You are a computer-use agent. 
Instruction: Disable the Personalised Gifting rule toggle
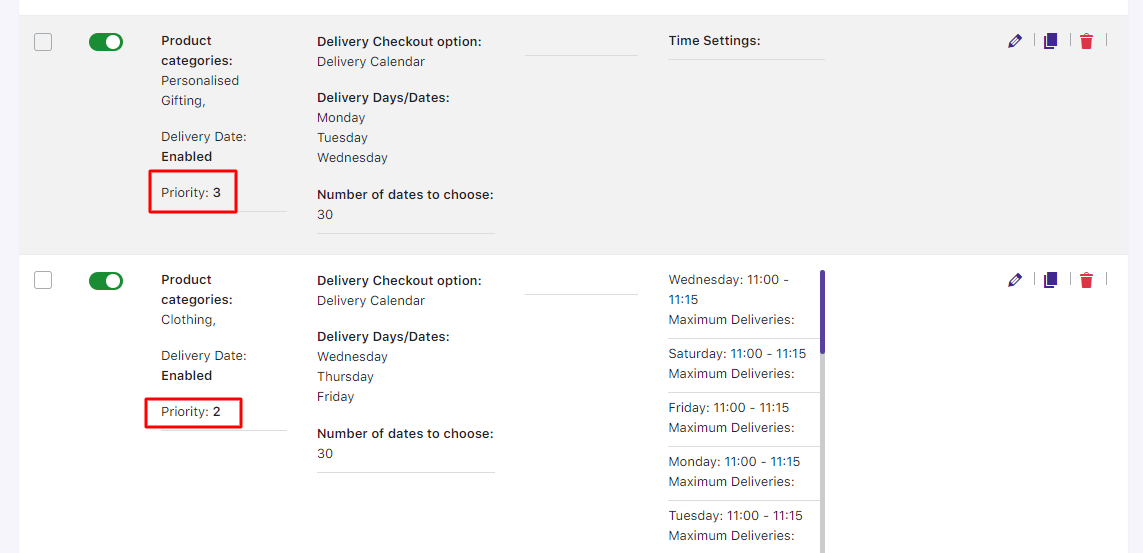coord(106,42)
